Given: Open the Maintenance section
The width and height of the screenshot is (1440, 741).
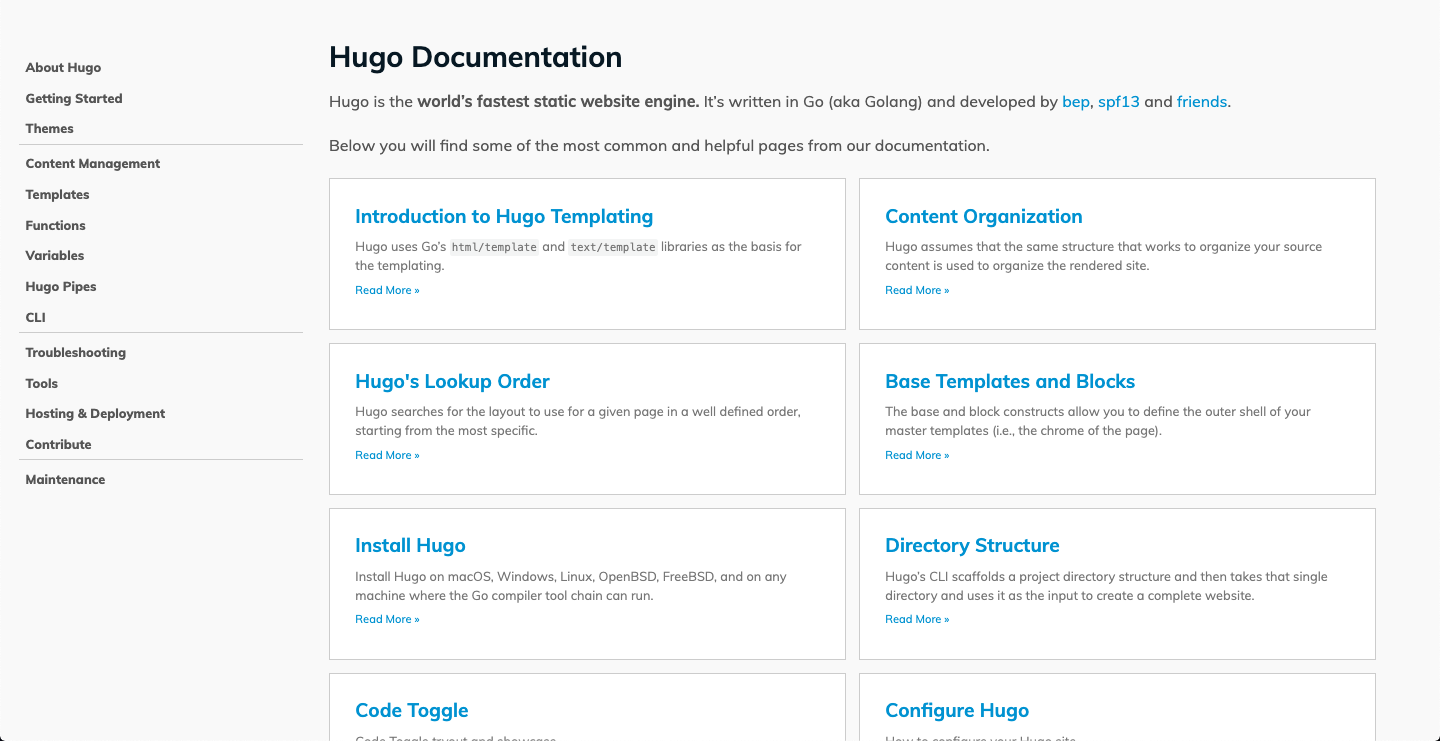Looking at the screenshot, I should pyautogui.click(x=65, y=479).
